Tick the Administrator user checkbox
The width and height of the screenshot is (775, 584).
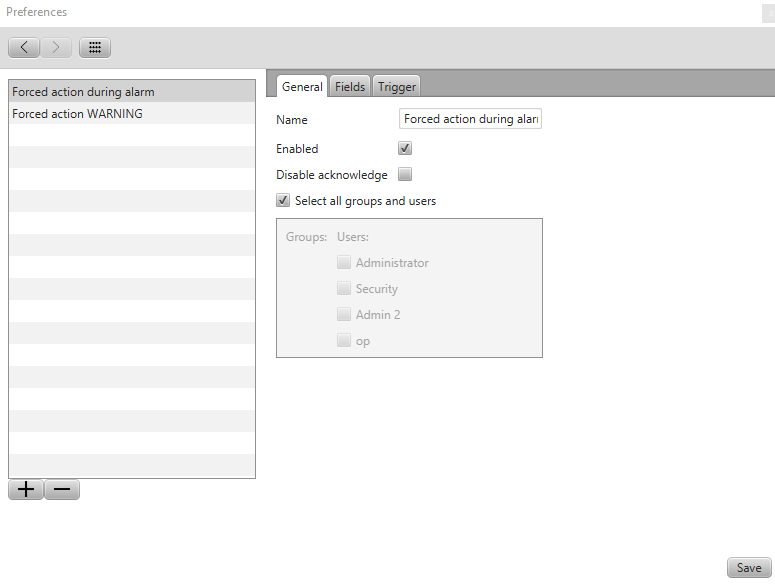[344, 263]
